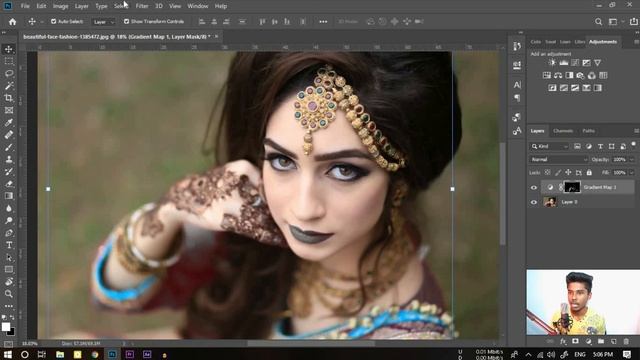The height and width of the screenshot is (360, 640).
Task: Switch to the Channels tab
Action: pyautogui.click(x=563, y=131)
